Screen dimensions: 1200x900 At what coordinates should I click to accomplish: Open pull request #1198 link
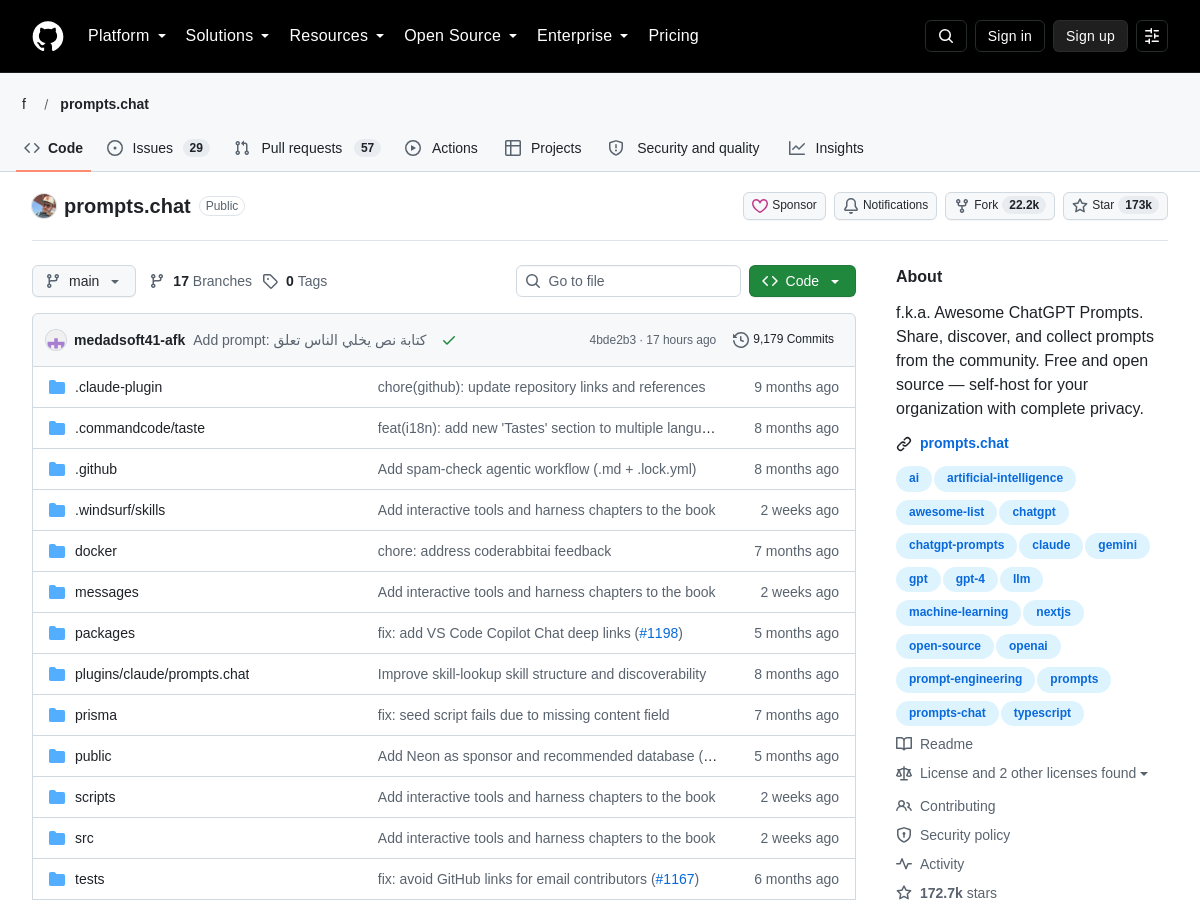[659, 633]
